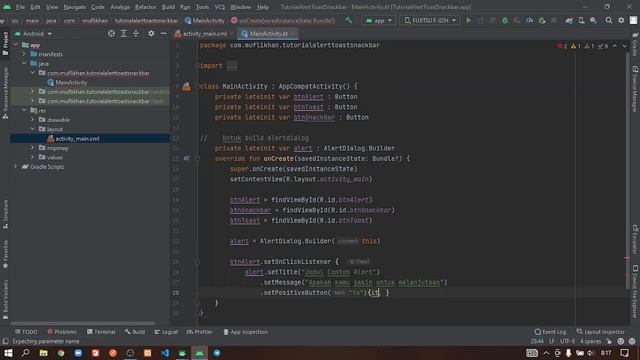Click the Search Everywhere magnifier icon
The height and width of the screenshot is (360, 640).
click(609, 20)
